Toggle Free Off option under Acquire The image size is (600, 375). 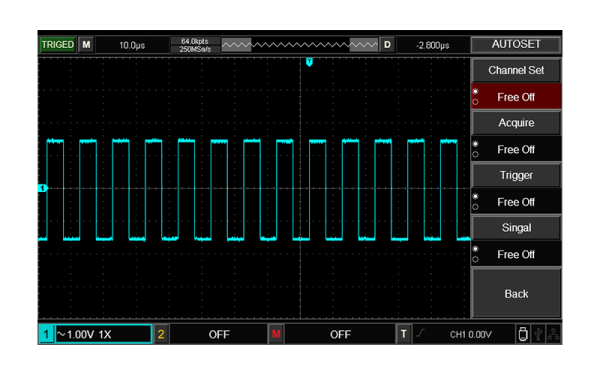[516, 149]
